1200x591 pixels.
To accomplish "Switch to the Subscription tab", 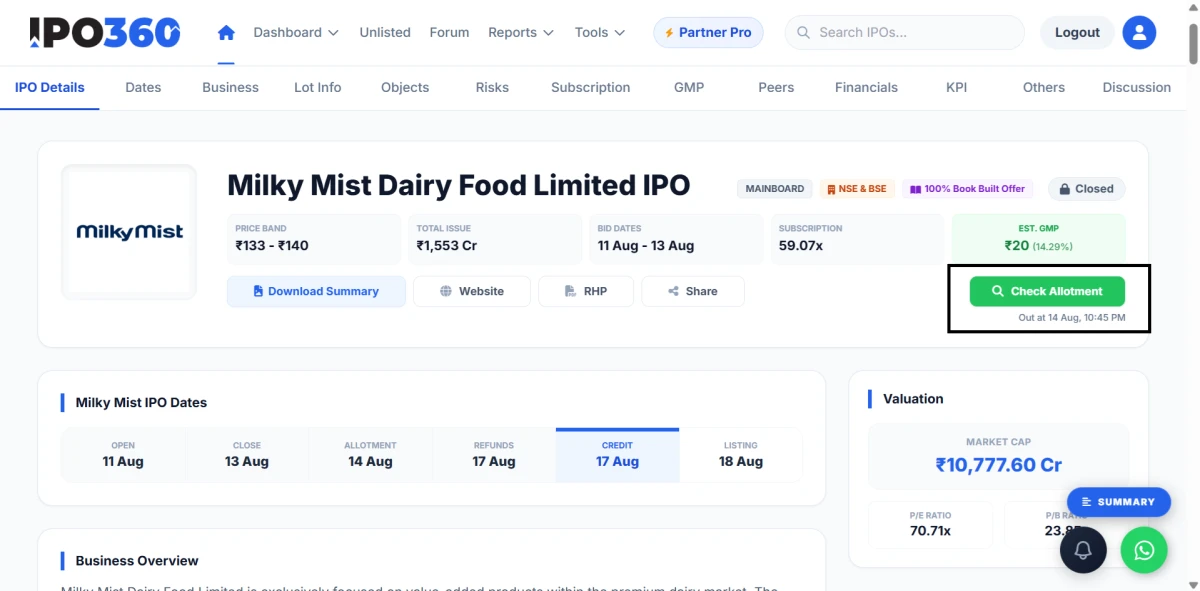I will 591,87.
